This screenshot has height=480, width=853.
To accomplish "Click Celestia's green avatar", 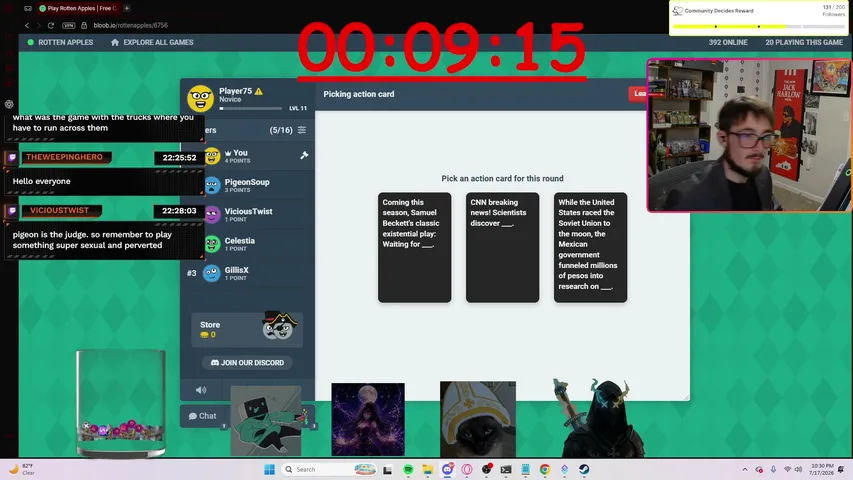I will coord(212,244).
